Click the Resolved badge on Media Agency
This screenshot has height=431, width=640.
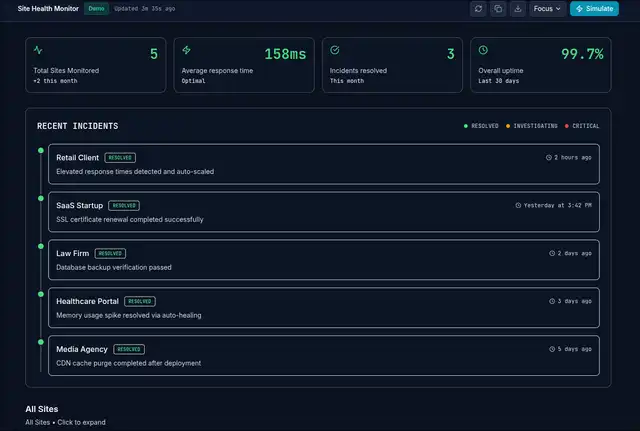(x=129, y=349)
